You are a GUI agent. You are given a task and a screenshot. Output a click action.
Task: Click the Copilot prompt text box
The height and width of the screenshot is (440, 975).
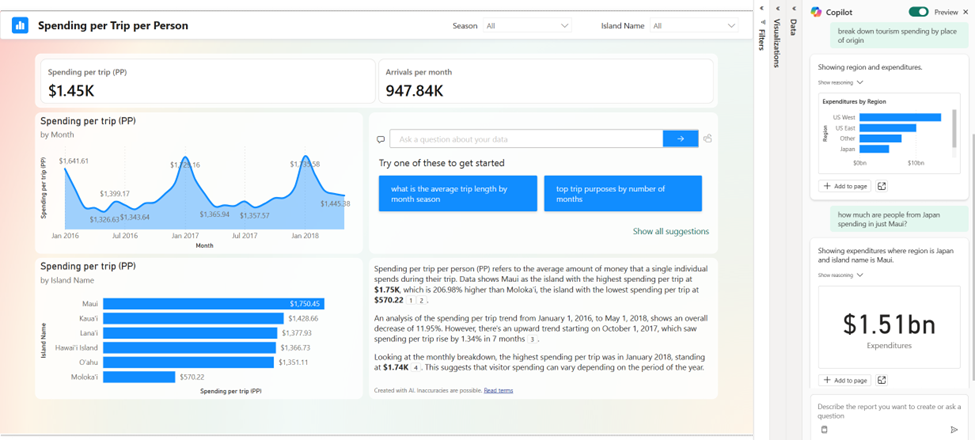click(889, 411)
